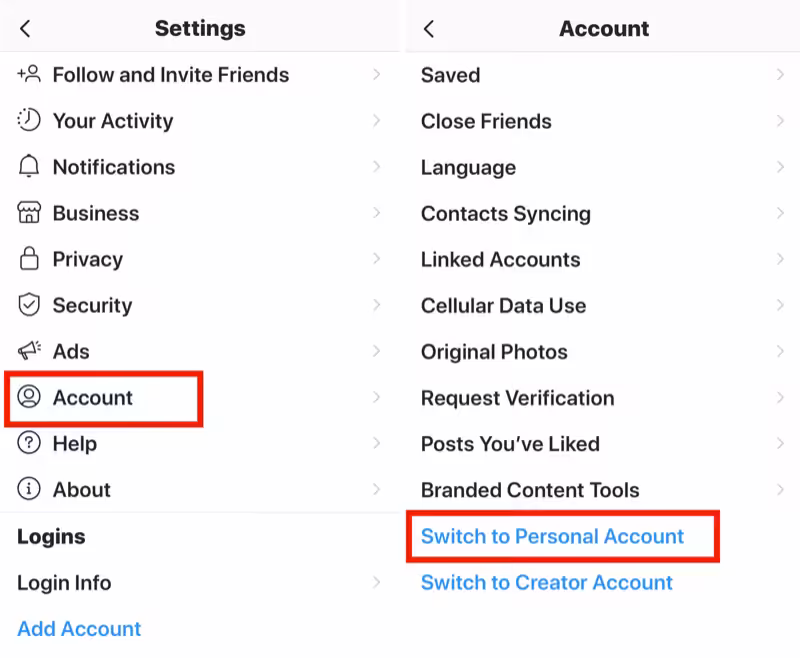Select the Follow and Invite Friends icon
Image resolution: width=800 pixels, height=658 pixels.
click(x=28, y=74)
